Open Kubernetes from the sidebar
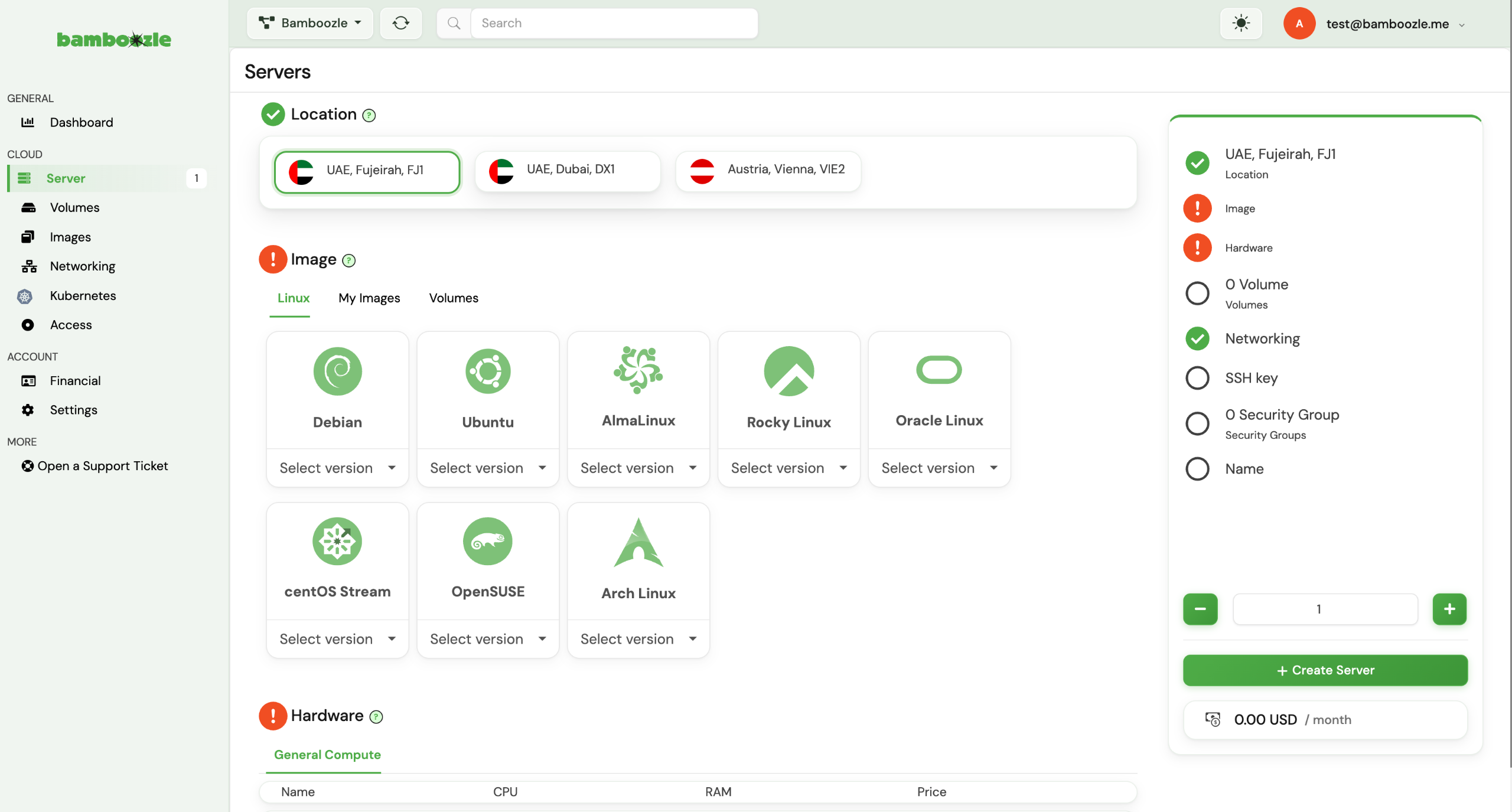This screenshot has width=1512, height=812. point(83,295)
